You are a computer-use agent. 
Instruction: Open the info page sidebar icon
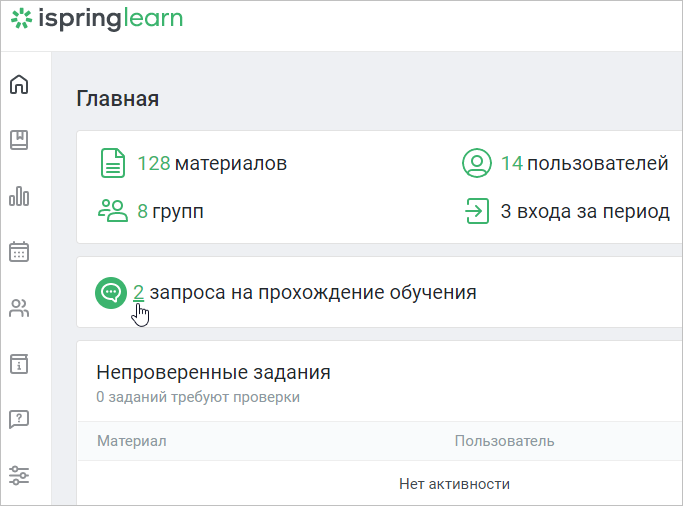pyautogui.click(x=19, y=363)
